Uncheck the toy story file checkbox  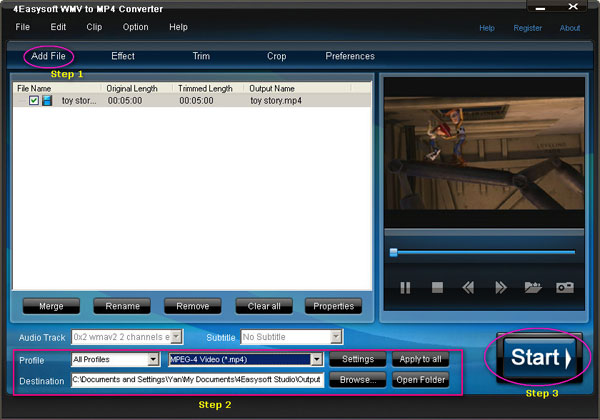pyautogui.click(x=34, y=101)
